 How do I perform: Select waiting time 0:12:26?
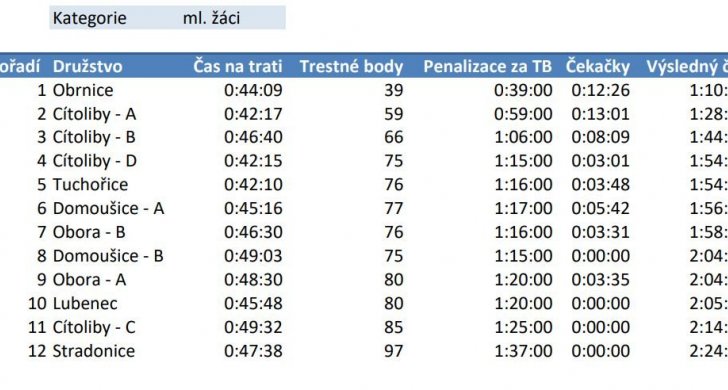tap(600, 90)
